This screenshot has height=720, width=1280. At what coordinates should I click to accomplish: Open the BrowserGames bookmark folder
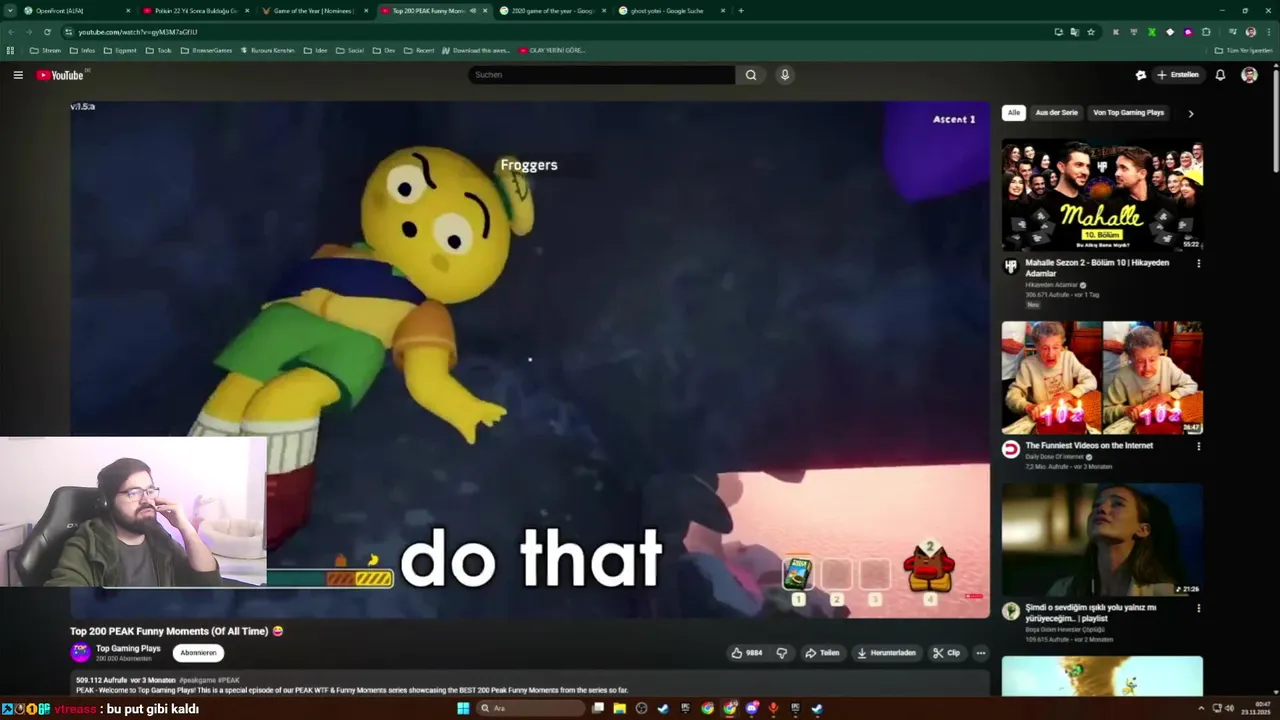(x=206, y=50)
